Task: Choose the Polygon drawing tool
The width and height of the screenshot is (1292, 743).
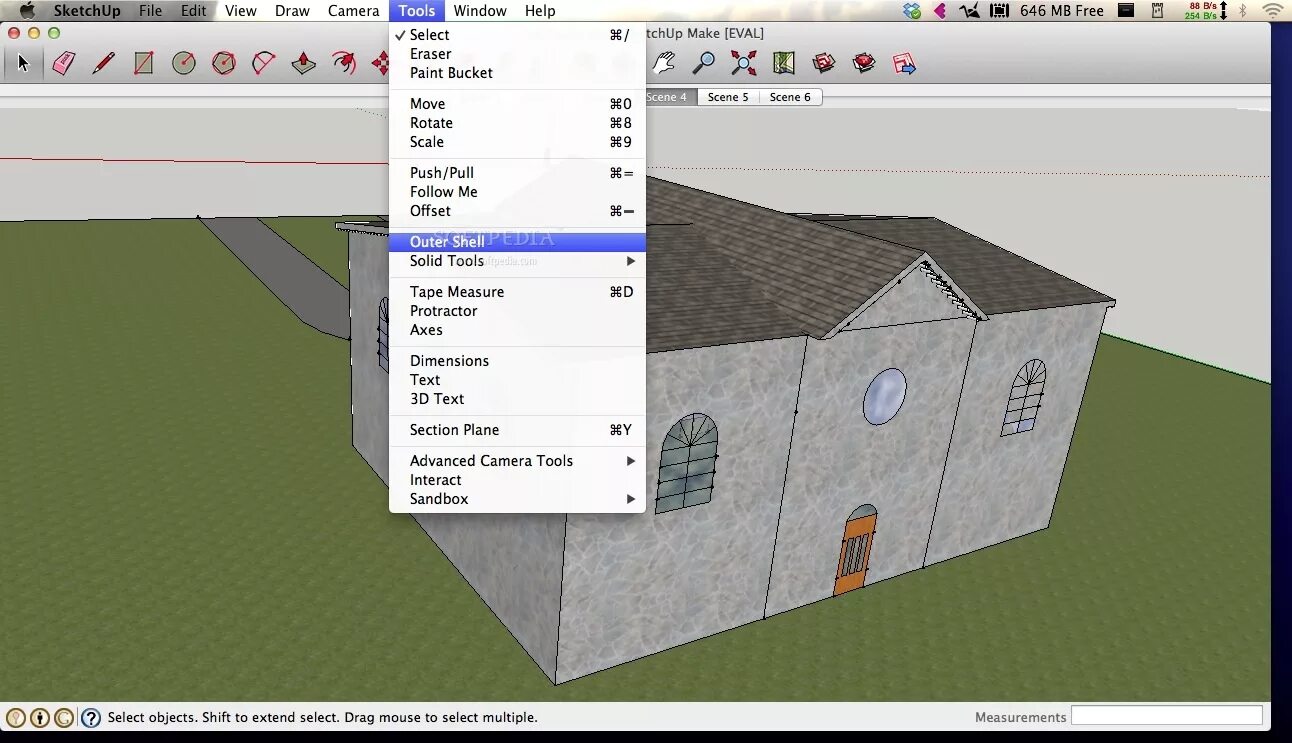Action: [x=223, y=64]
